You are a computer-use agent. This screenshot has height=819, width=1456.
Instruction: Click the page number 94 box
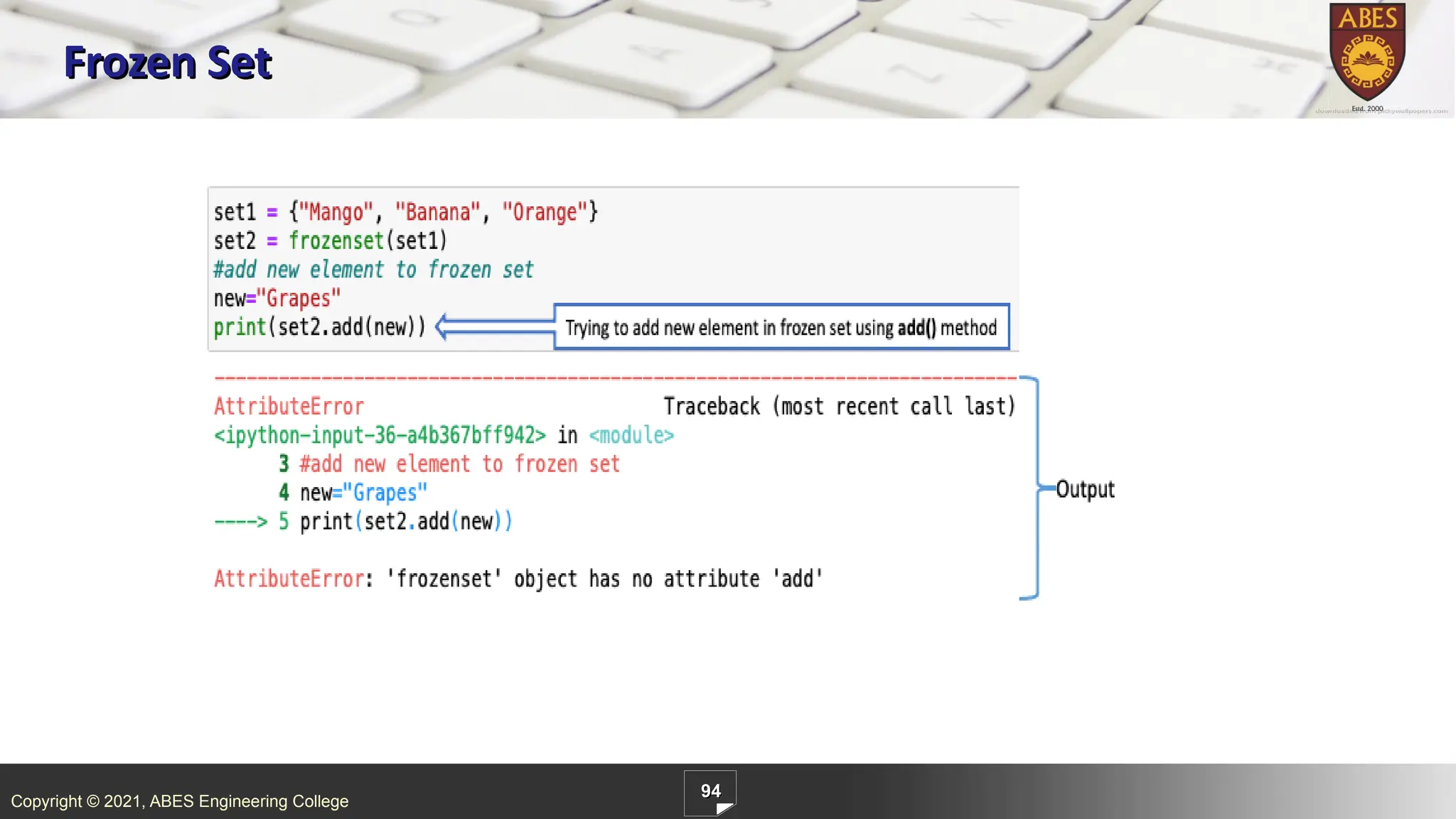pos(710,793)
